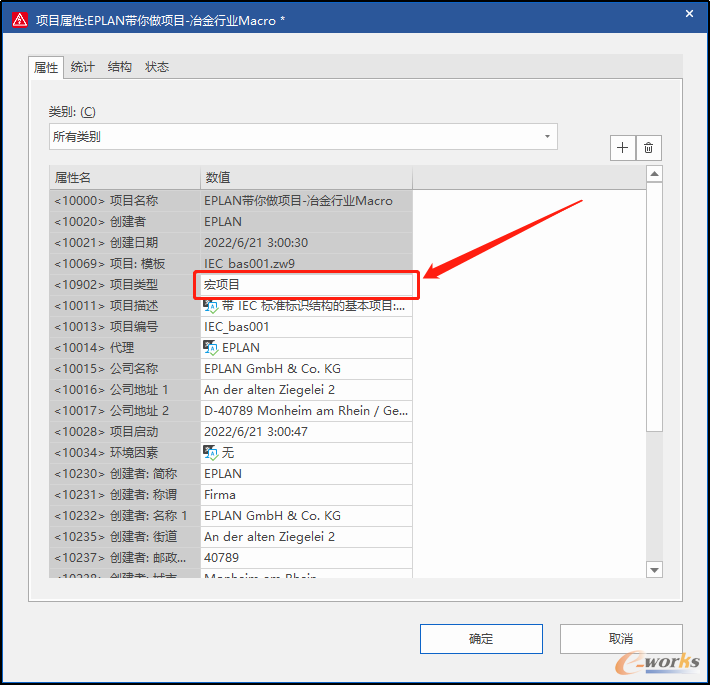Select the <10000> 项目名称 row label
Image resolution: width=710 pixels, height=685 pixels.
[x=125, y=201]
